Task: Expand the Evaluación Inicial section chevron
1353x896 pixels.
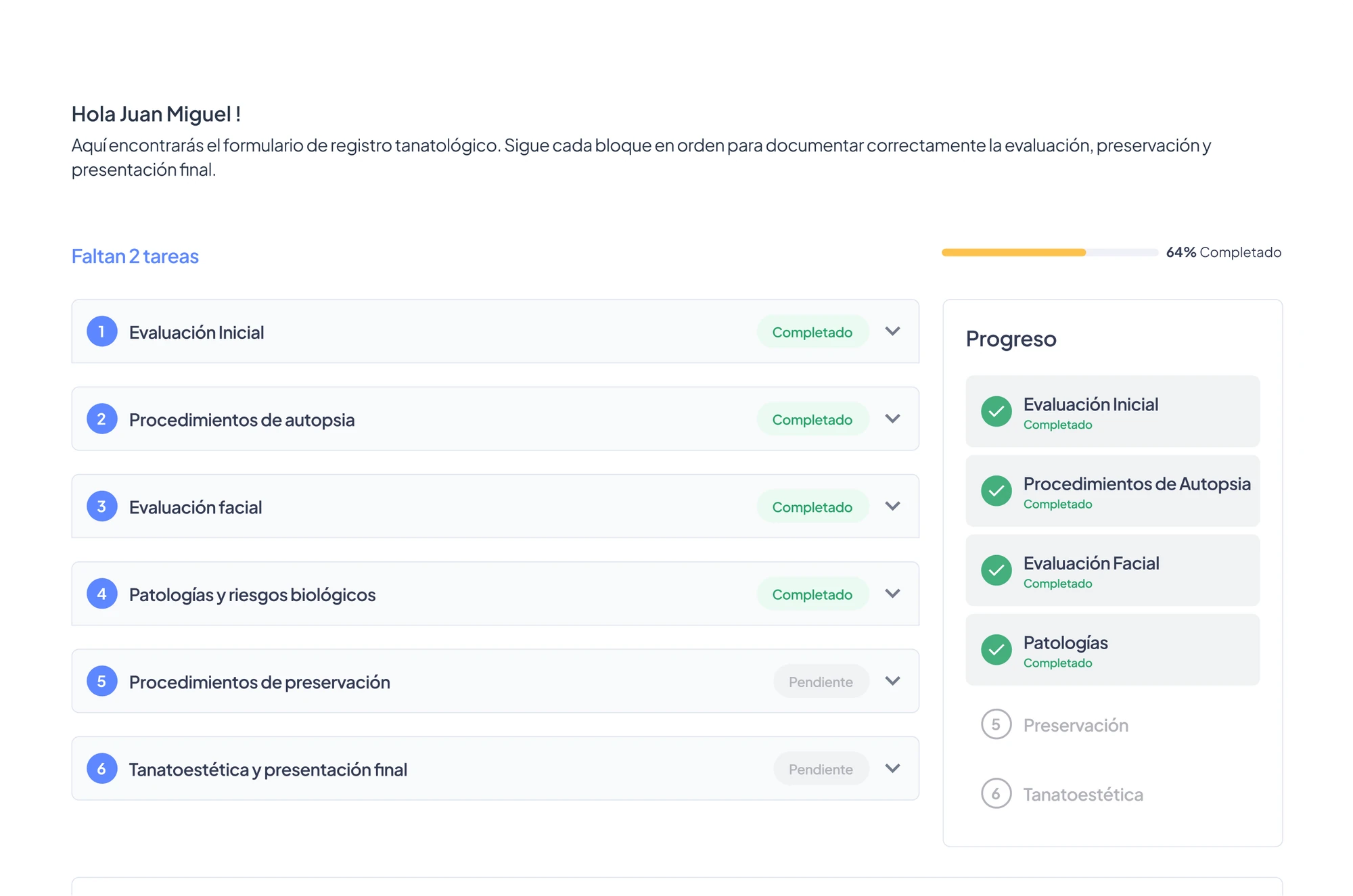Action: tap(892, 331)
